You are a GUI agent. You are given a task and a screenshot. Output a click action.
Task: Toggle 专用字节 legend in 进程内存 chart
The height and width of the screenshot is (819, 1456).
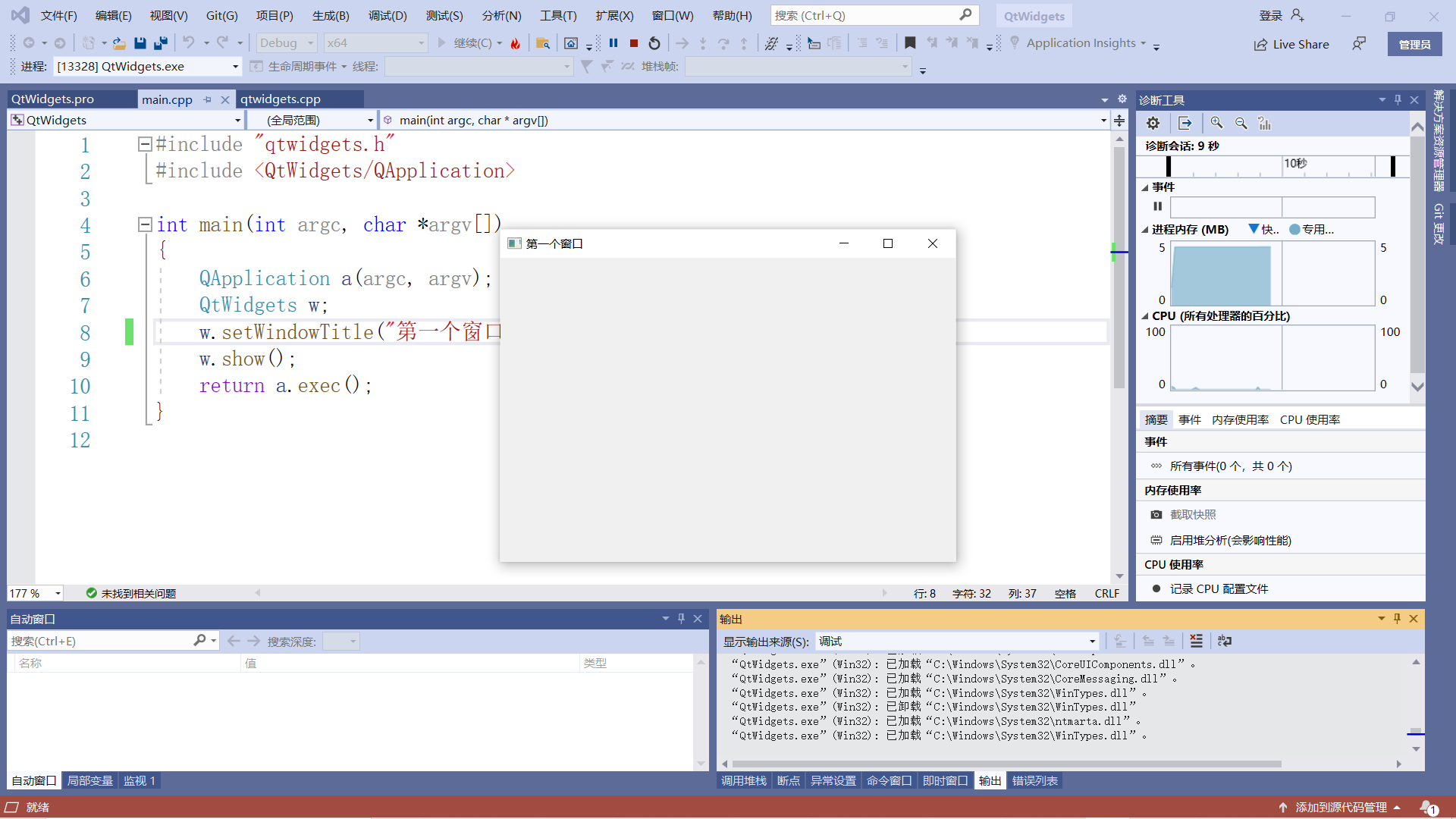click(1310, 229)
